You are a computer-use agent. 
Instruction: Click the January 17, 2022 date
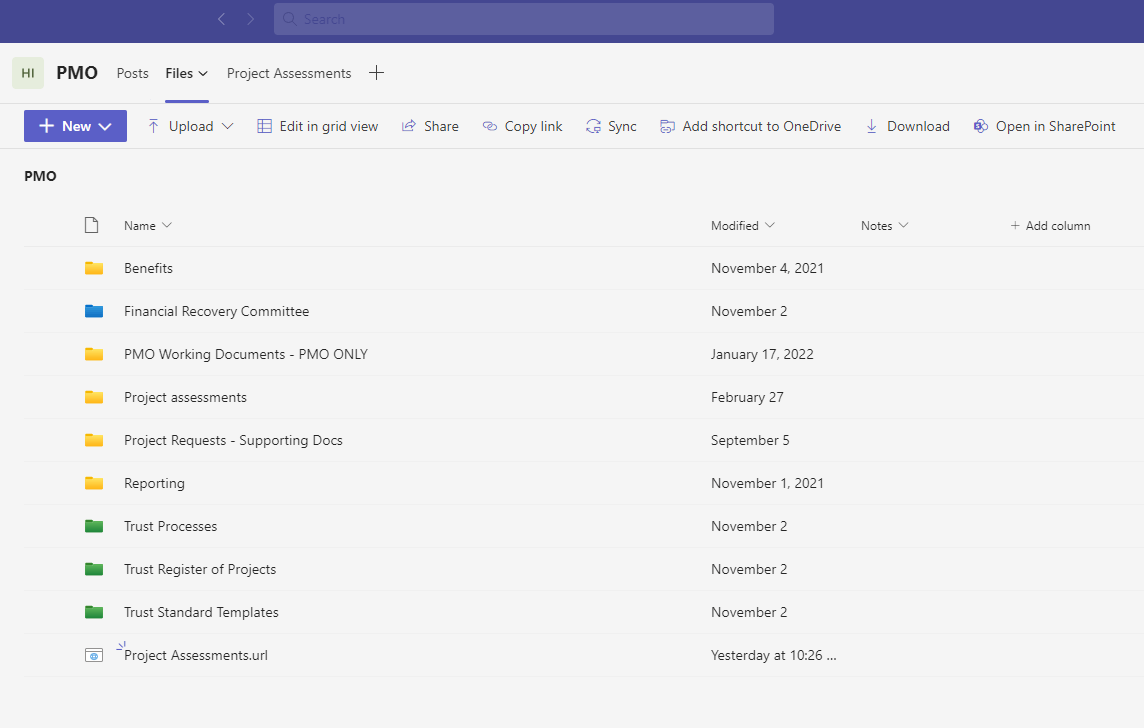click(762, 354)
